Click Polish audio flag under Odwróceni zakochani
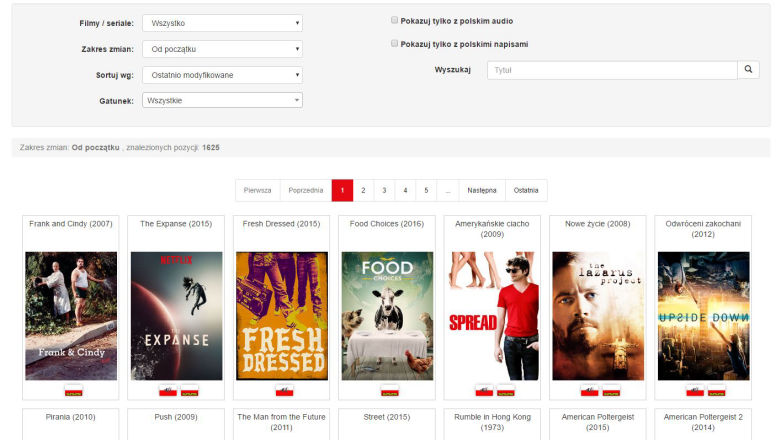 695,391
